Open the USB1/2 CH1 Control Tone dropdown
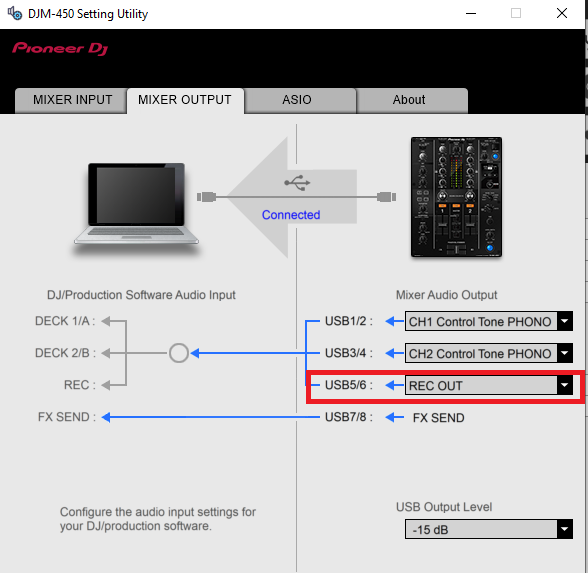588x573 pixels. (x=489, y=321)
